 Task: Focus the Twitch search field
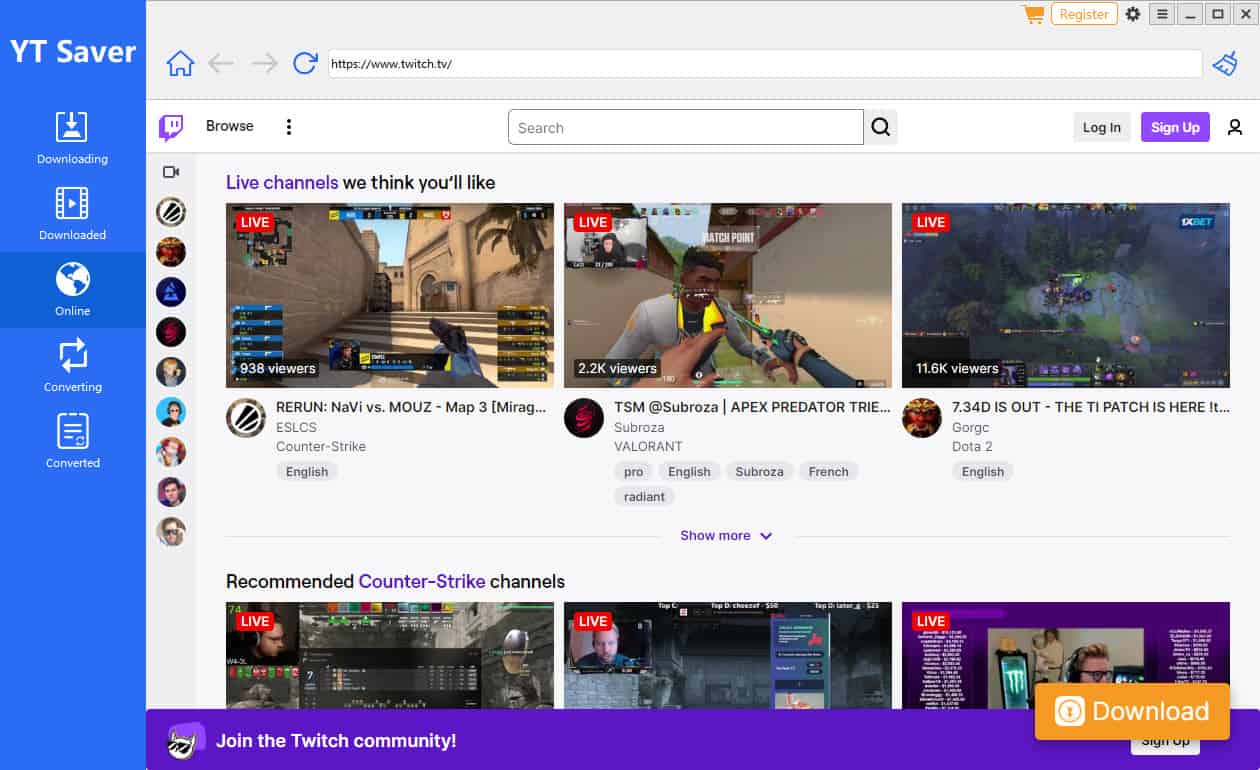pyautogui.click(x=686, y=127)
